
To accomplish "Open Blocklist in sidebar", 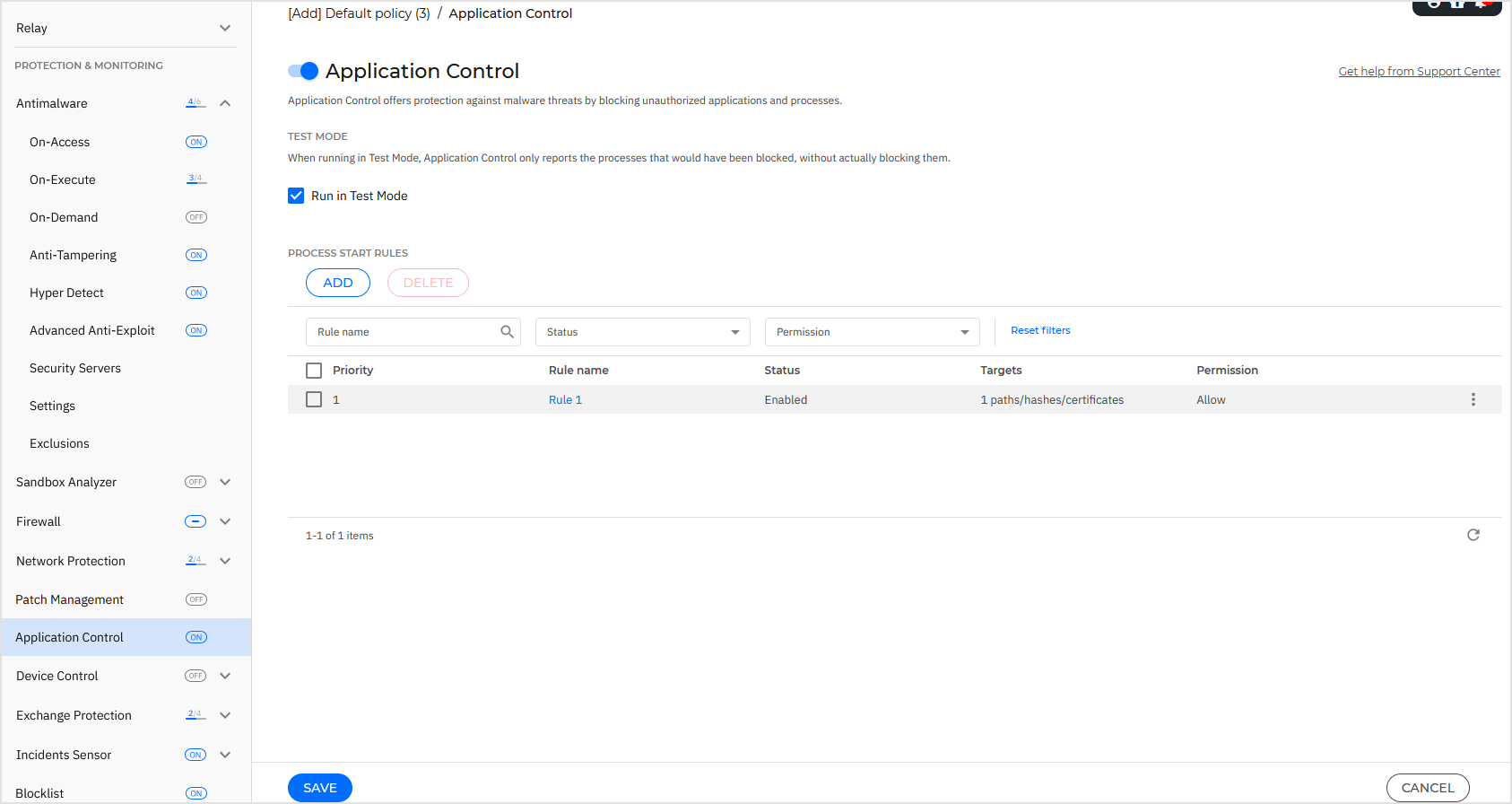I will click(x=39, y=793).
